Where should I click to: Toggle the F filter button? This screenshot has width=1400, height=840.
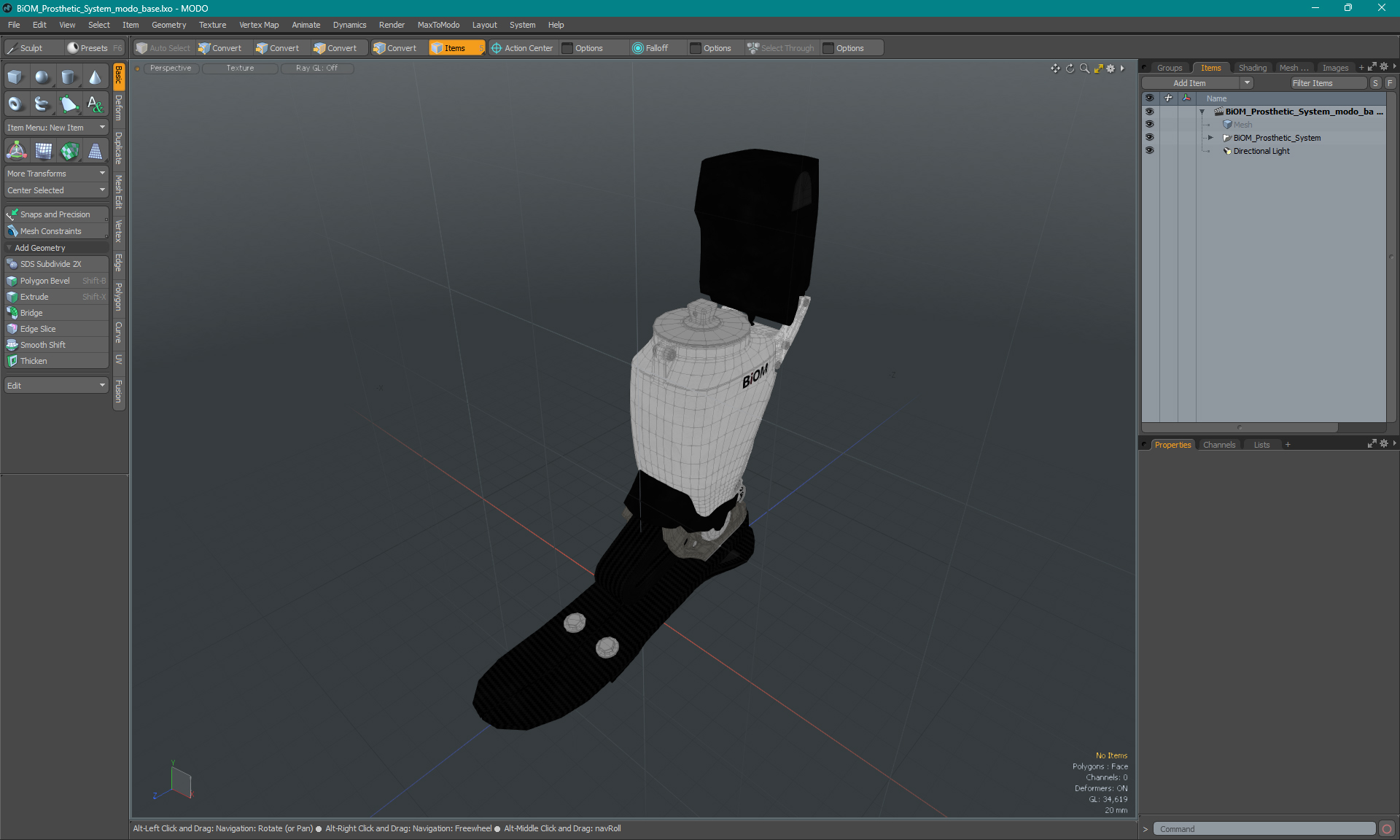(1390, 83)
